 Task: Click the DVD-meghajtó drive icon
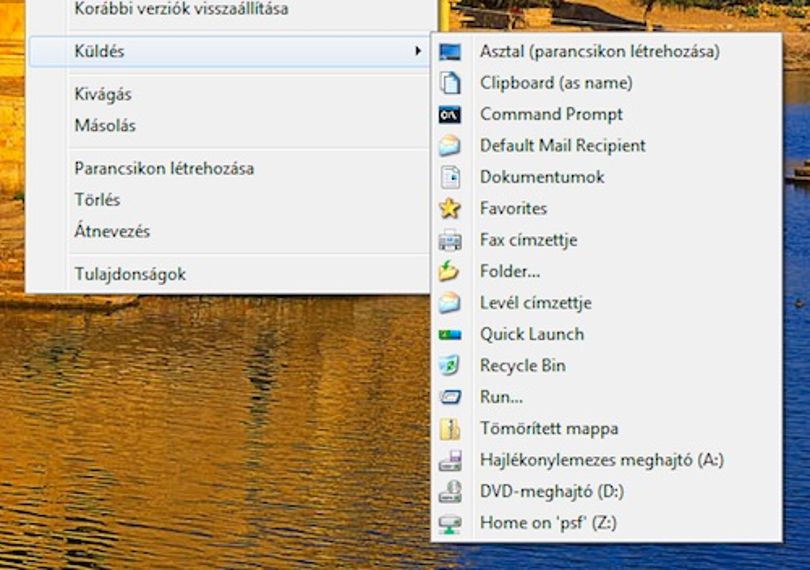[449, 491]
